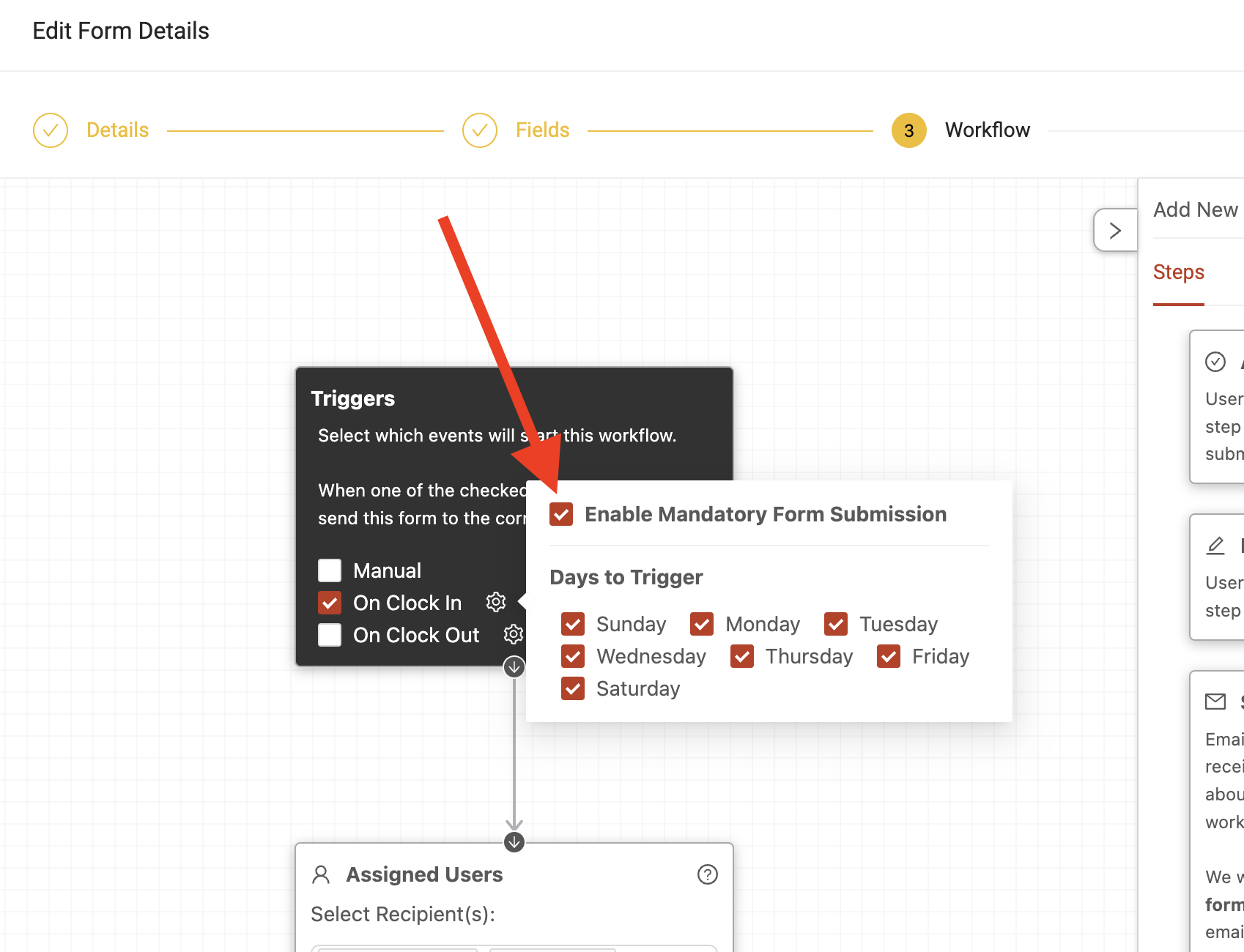Go to the Fields step
The height and width of the screenshot is (952, 1244).
543,130
